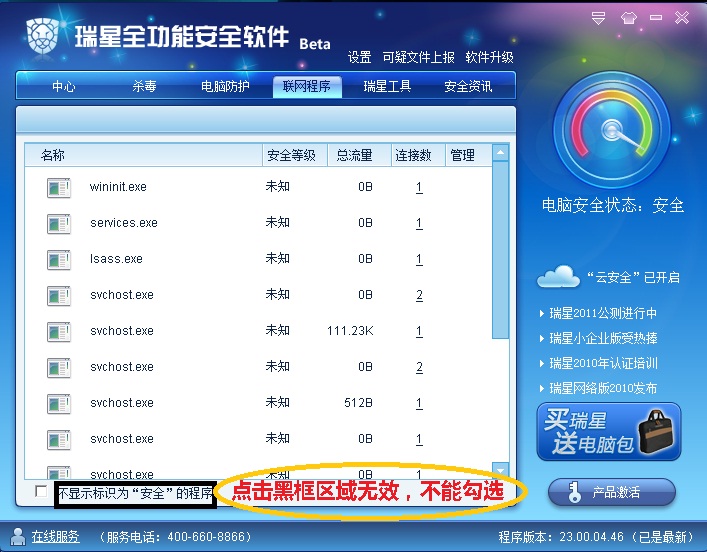
Task: Click the 管理 column header
Action: pyautogui.click(x=468, y=155)
